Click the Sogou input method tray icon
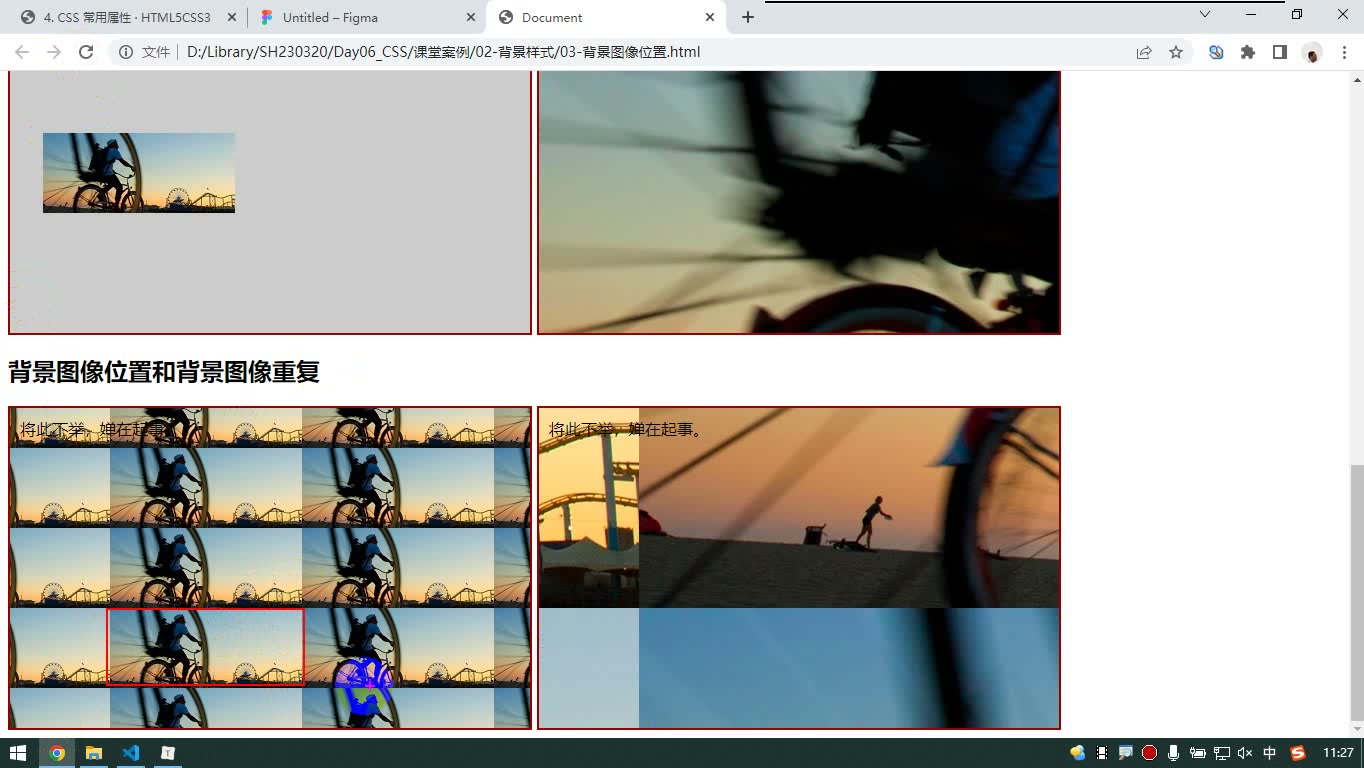1364x768 pixels. pos(1298,753)
